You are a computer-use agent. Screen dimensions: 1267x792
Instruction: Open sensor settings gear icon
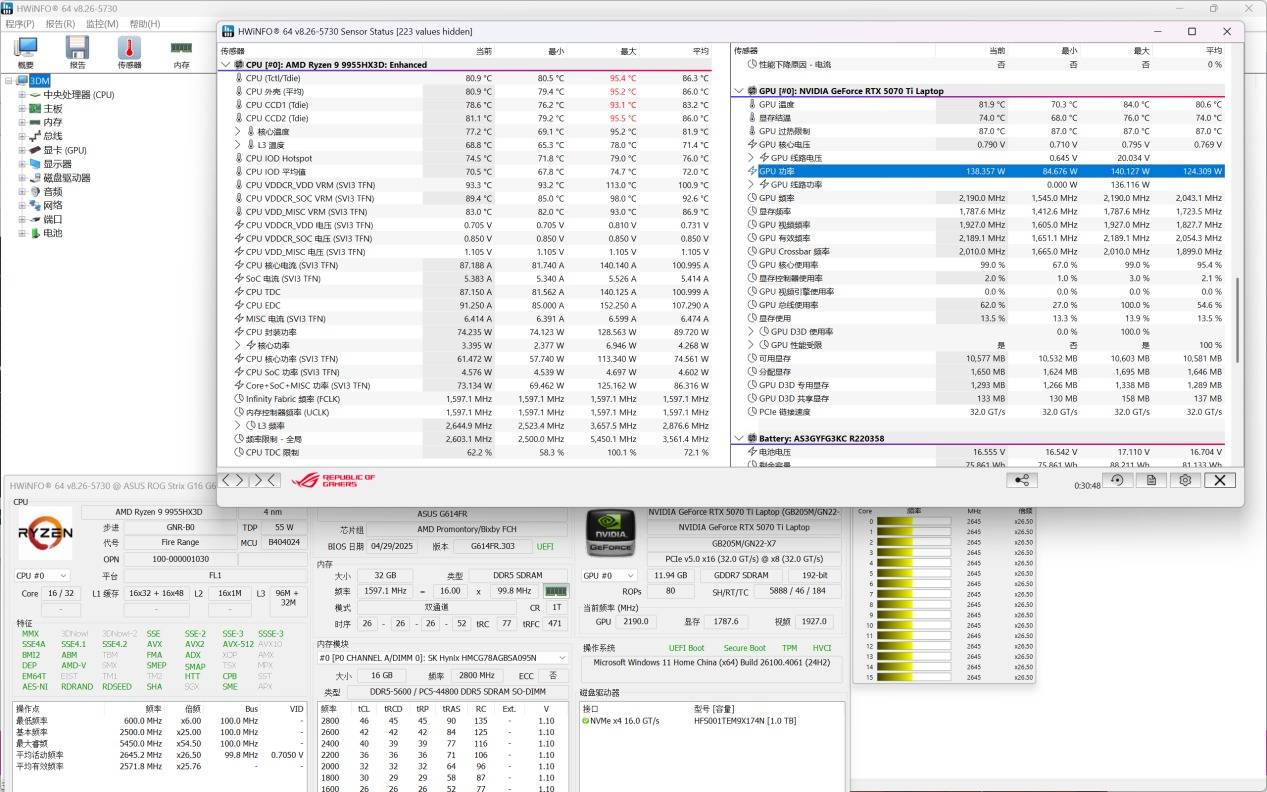point(1185,480)
